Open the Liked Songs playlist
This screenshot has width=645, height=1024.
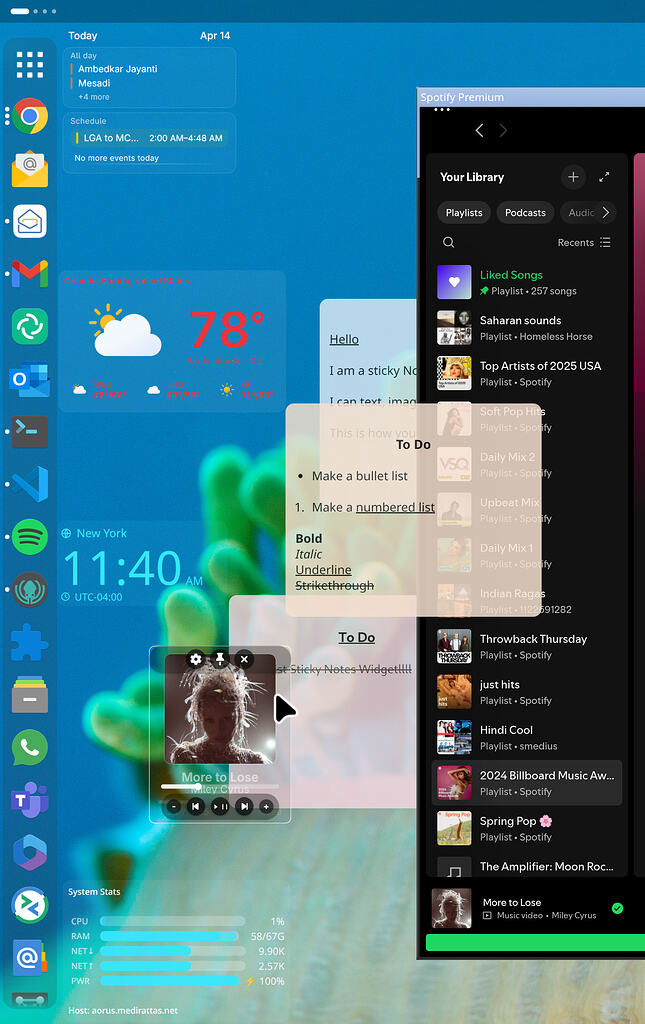click(x=527, y=282)
